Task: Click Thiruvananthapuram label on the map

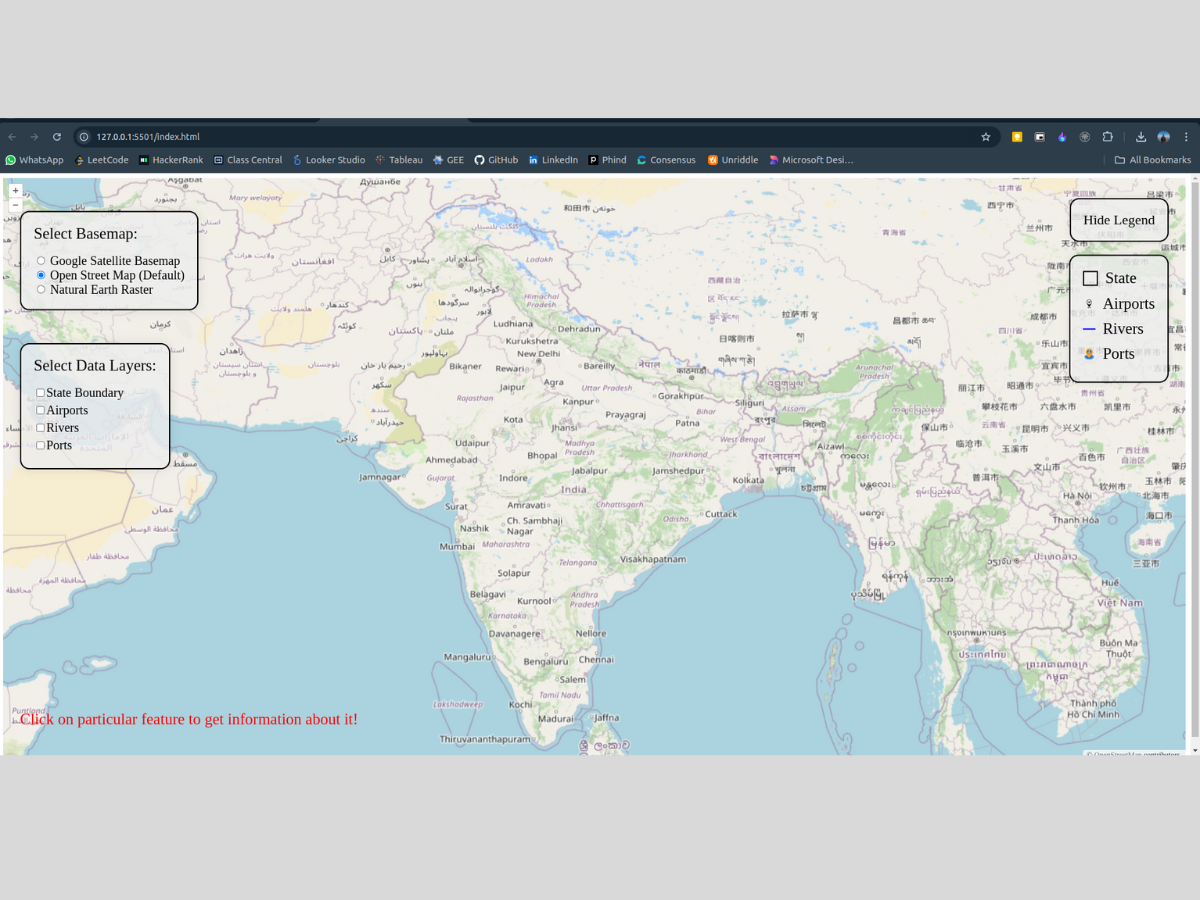Action: click(x=485, y=739)
